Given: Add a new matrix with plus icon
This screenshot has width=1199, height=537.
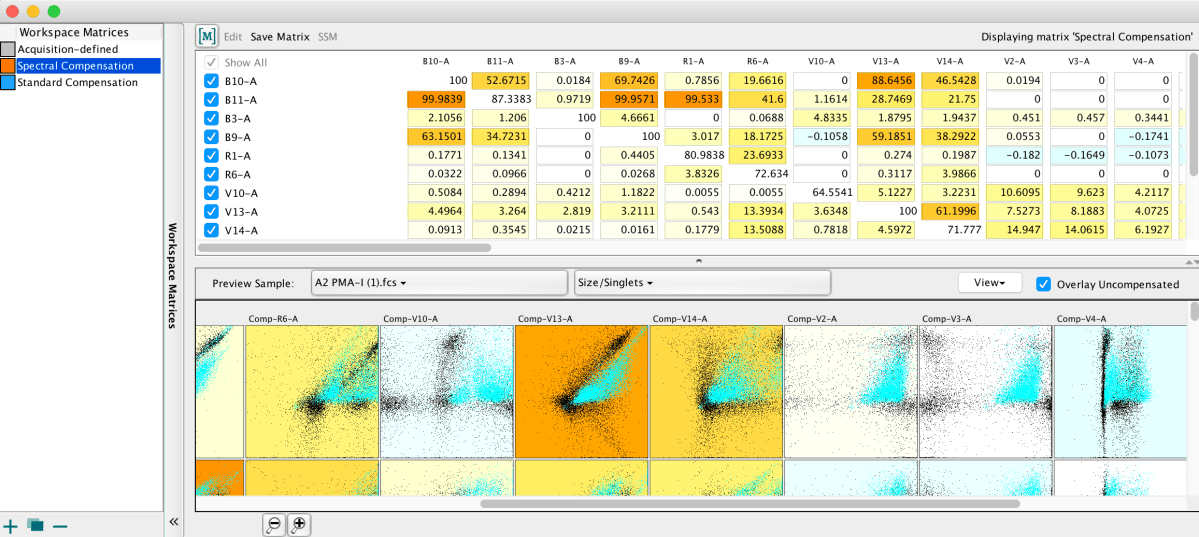Looking at the screenshot, I should [x=10, y=526].
